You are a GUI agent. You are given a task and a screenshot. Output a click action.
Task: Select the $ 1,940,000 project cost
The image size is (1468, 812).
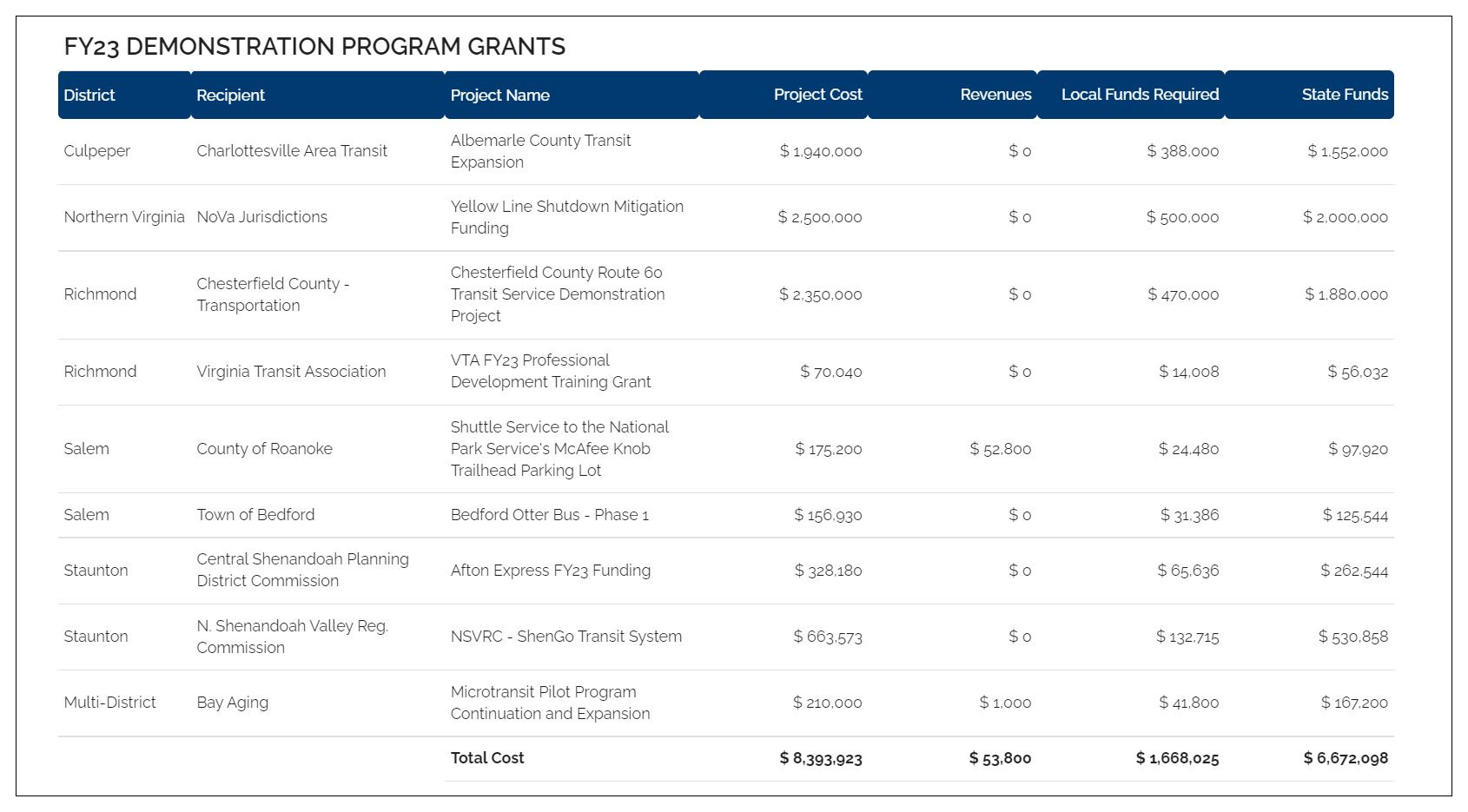821,151
